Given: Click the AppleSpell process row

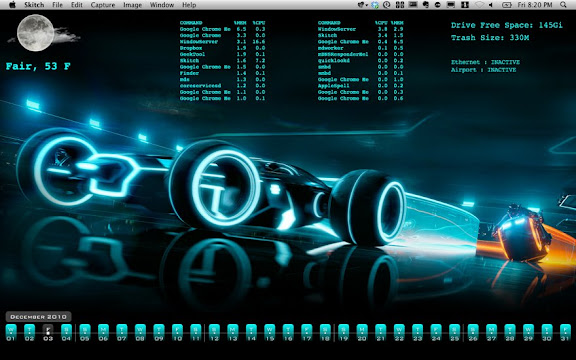Looking at the screenshot, I should pos(360,86).
